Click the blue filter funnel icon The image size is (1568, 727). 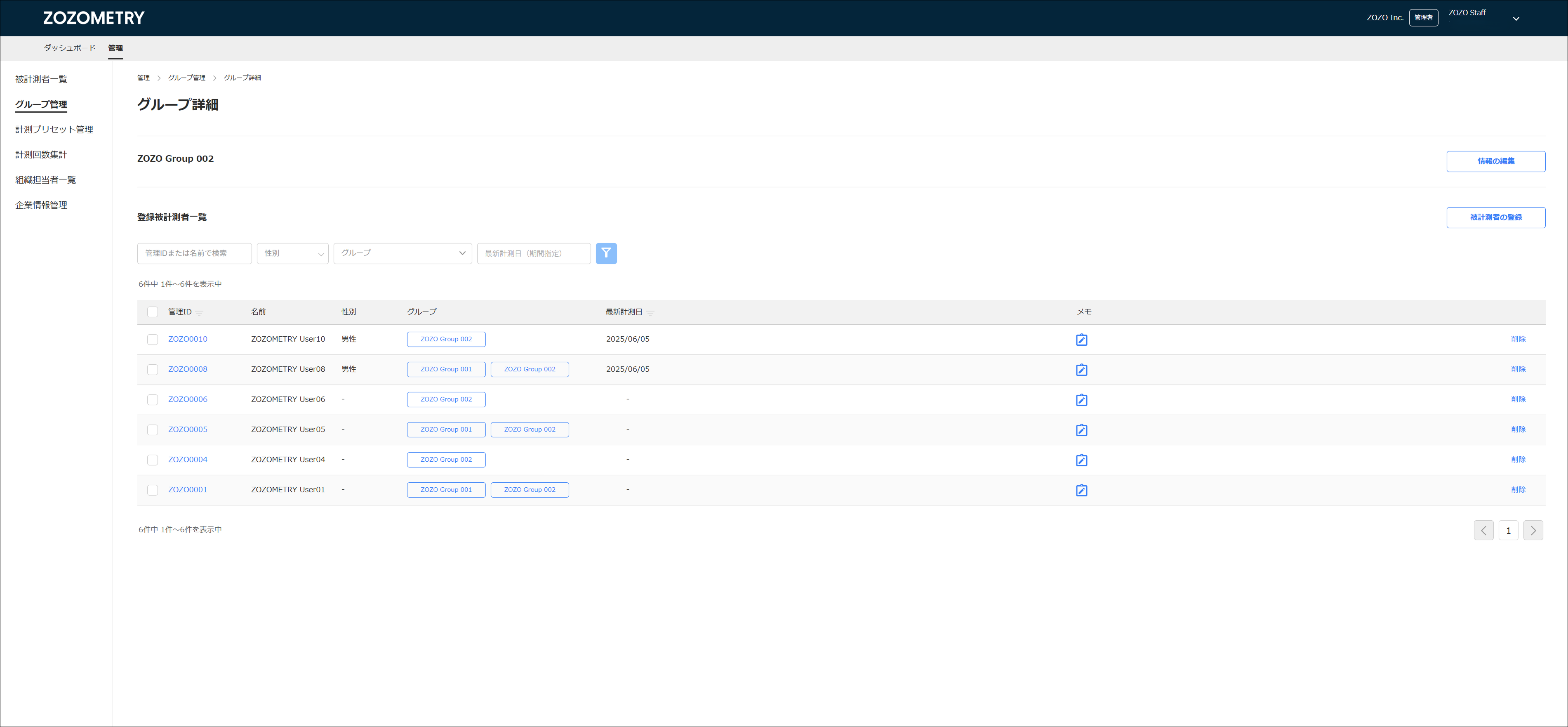click(x=606, y=253)
